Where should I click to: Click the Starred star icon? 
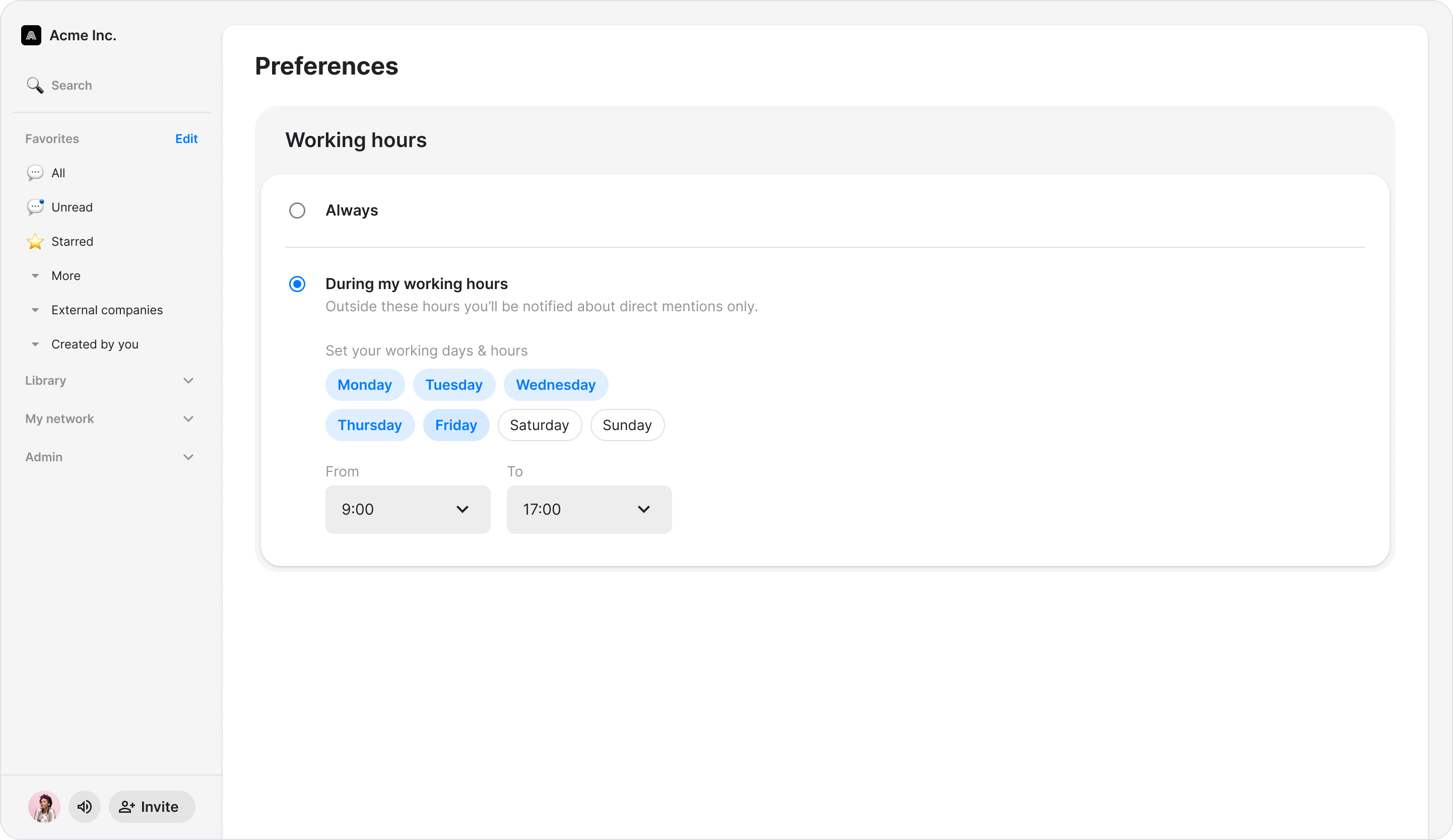click(35, 242)
